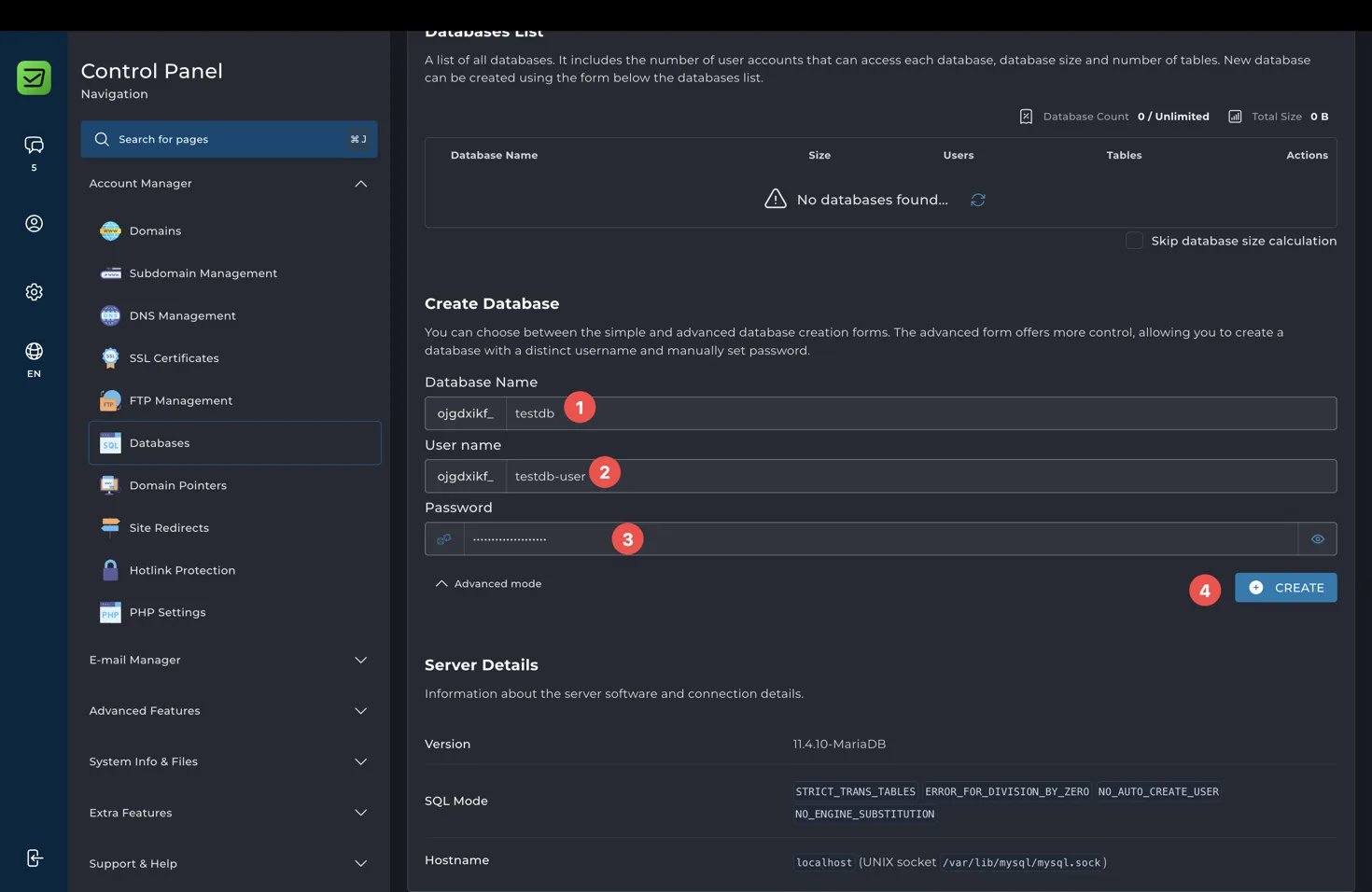This screenshot has height=892, width=1372.
Task: Open the user profile icon in left rail
Action: (x=34, y=223)
